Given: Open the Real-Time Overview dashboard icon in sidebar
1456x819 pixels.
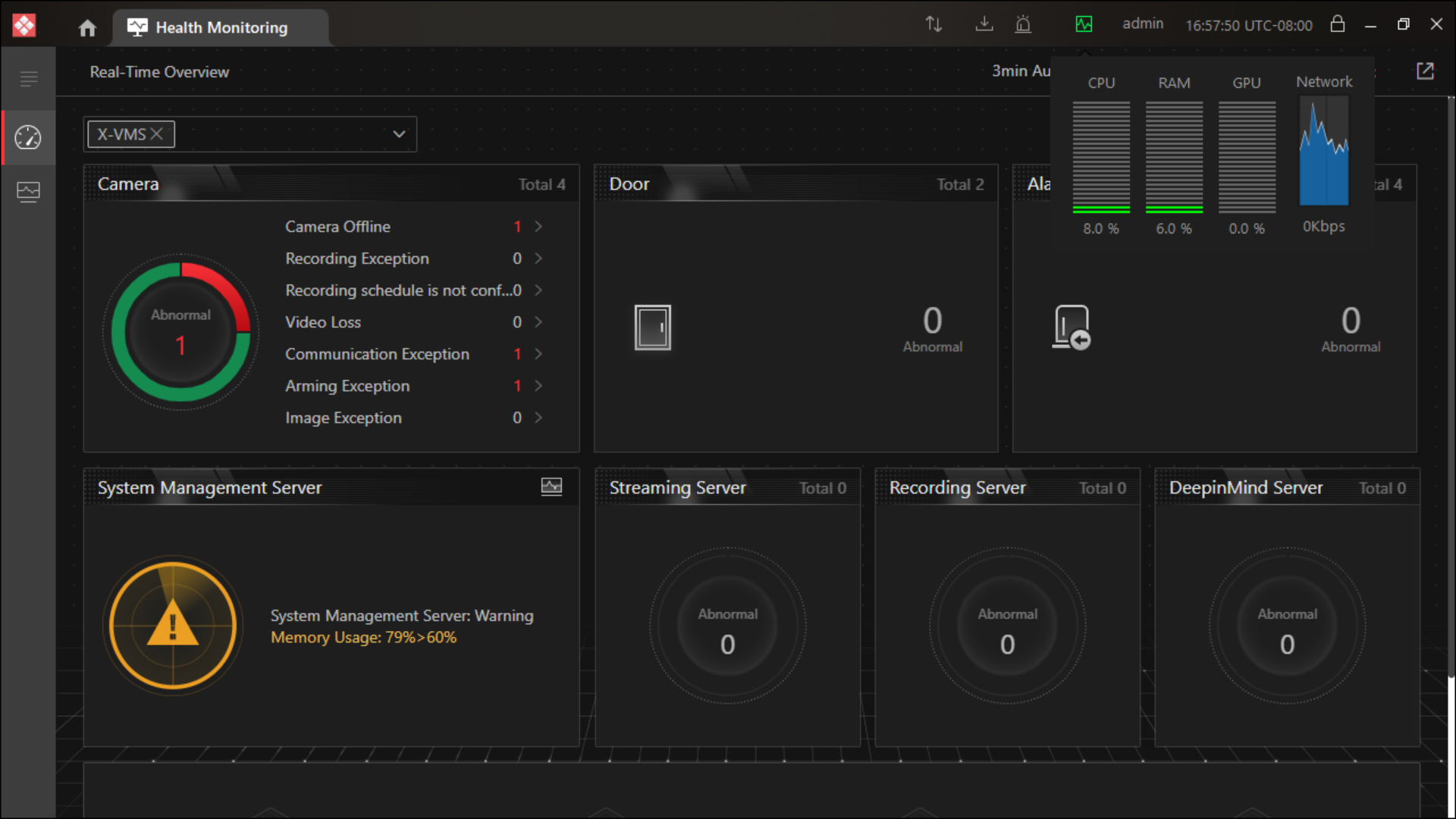Looking at the screenshot, I should pyautogui.click(x=28, y=138).
